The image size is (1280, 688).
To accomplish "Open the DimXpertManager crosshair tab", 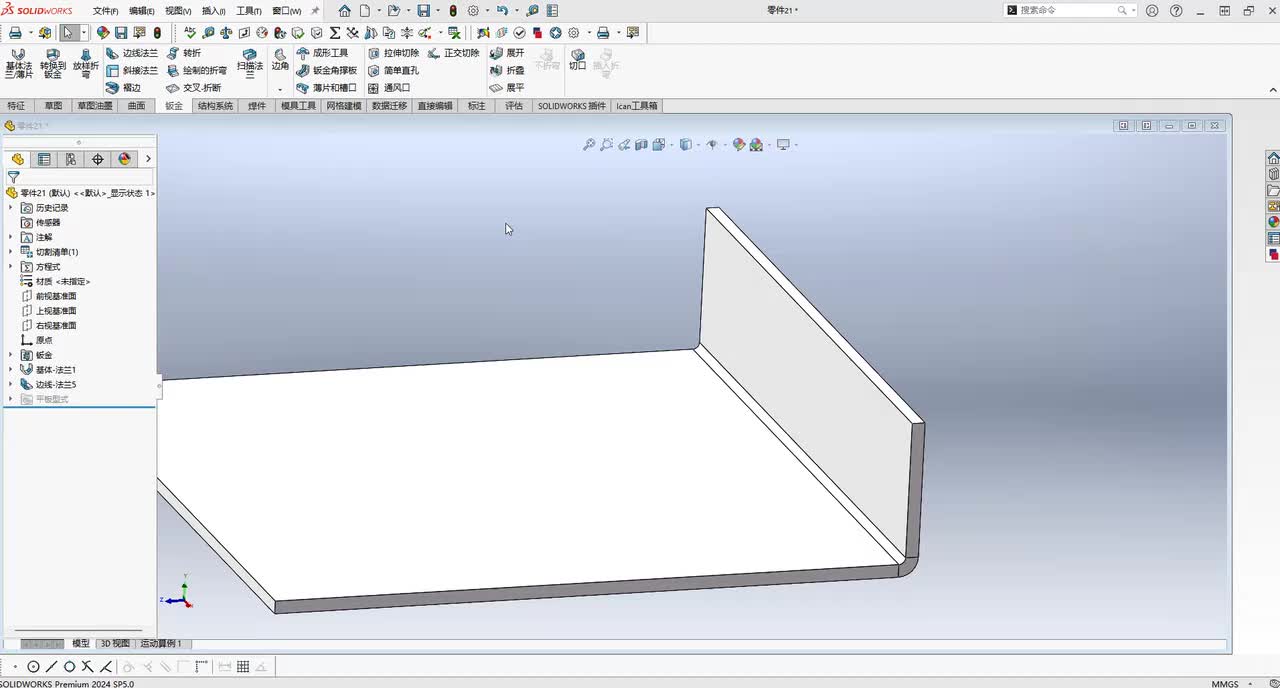I will 98,159.
